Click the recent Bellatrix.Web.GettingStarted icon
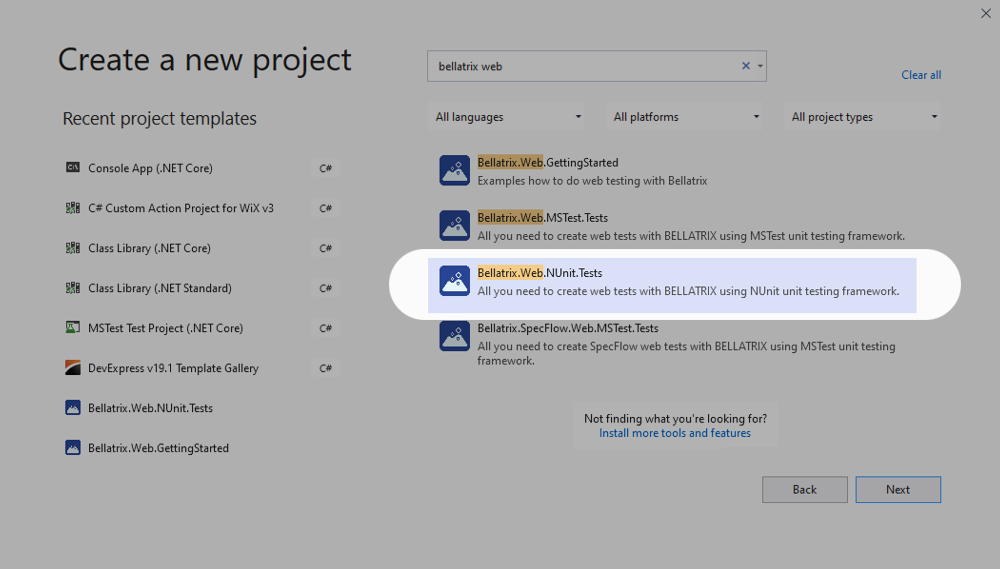The height and width of the screenshot is (569, 1000). [73, 448]
